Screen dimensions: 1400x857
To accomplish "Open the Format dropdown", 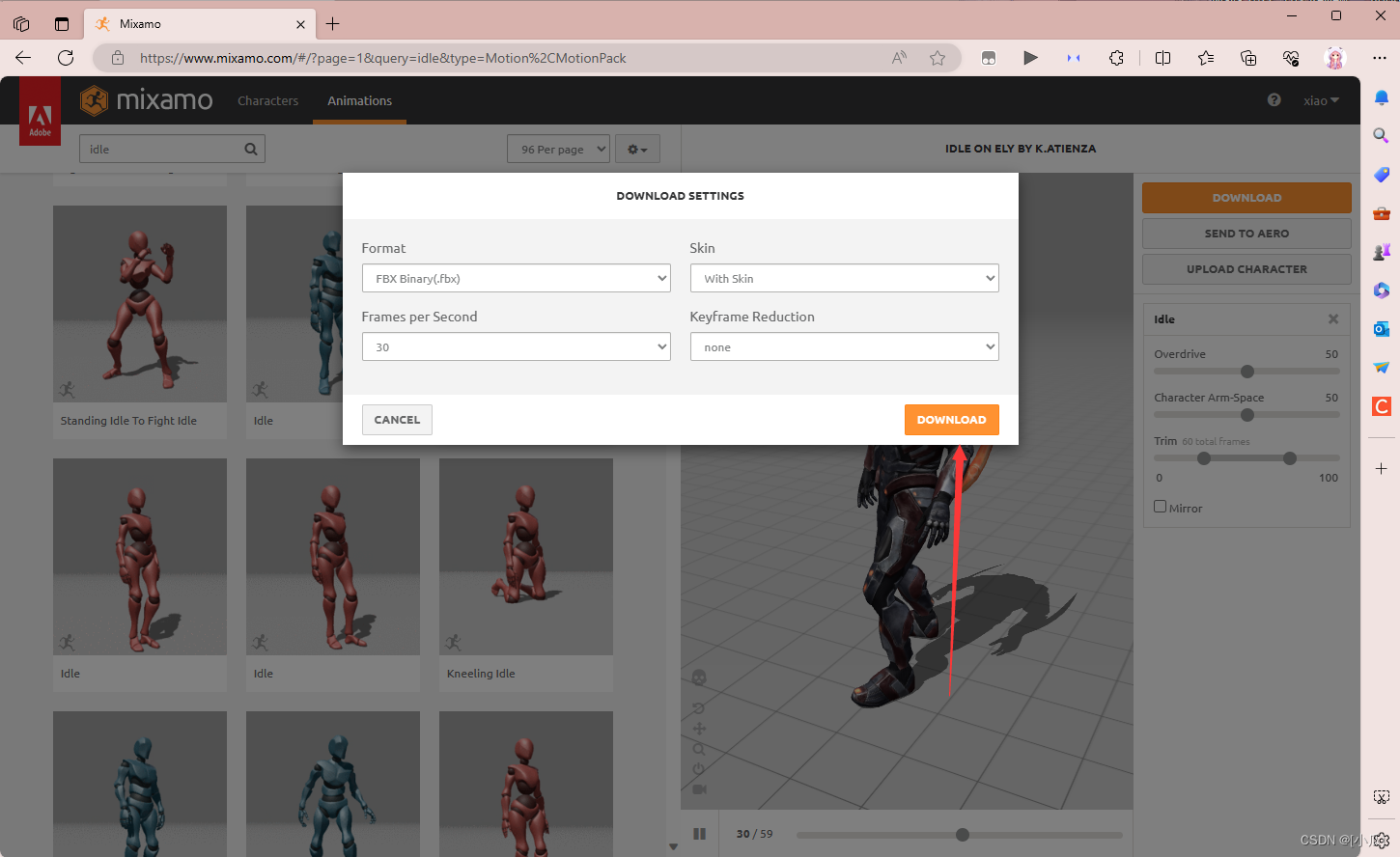I will coord(516,278).
